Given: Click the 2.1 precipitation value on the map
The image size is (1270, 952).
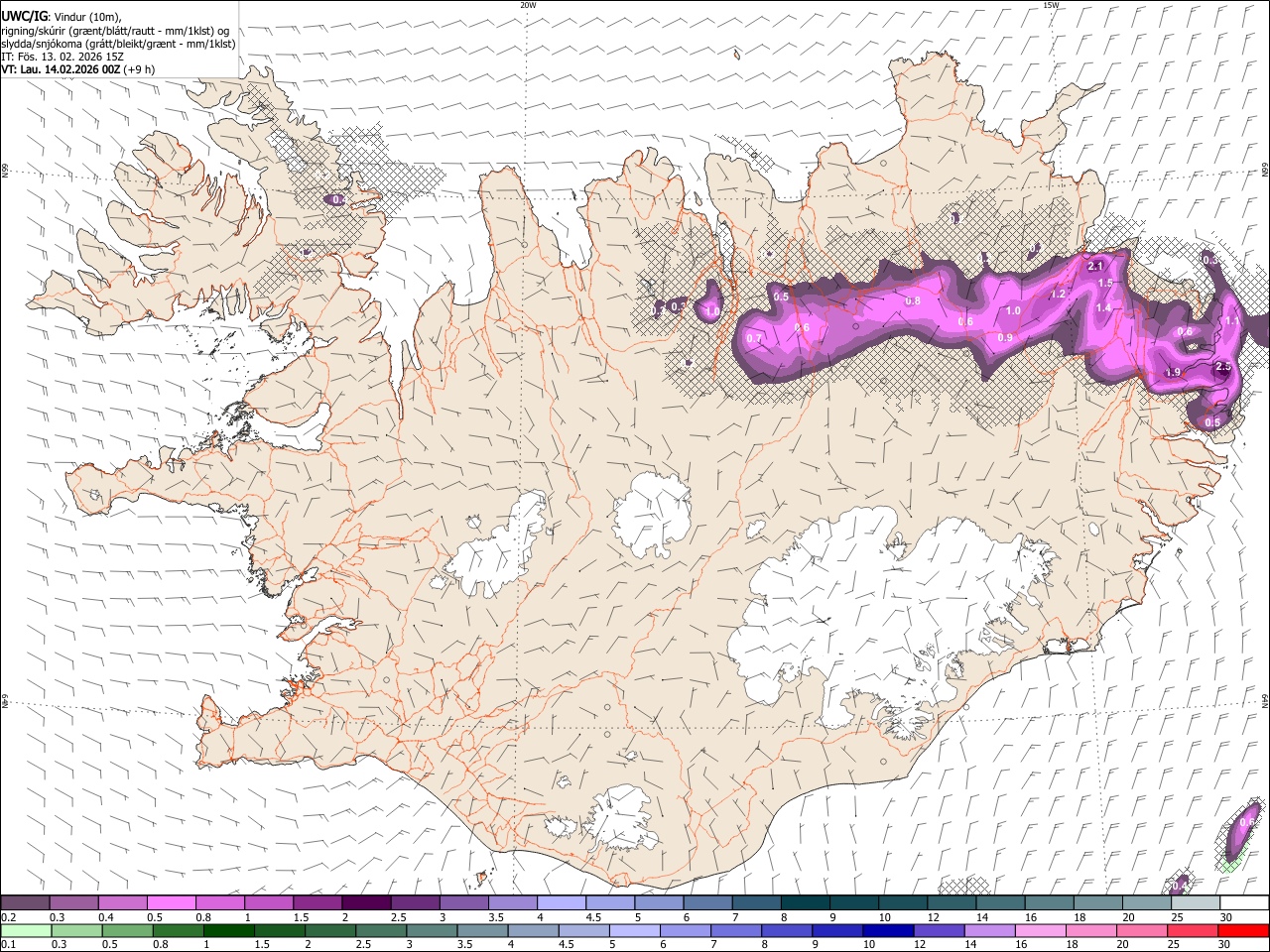Looking at the screenshot, I should (1096, 266).
